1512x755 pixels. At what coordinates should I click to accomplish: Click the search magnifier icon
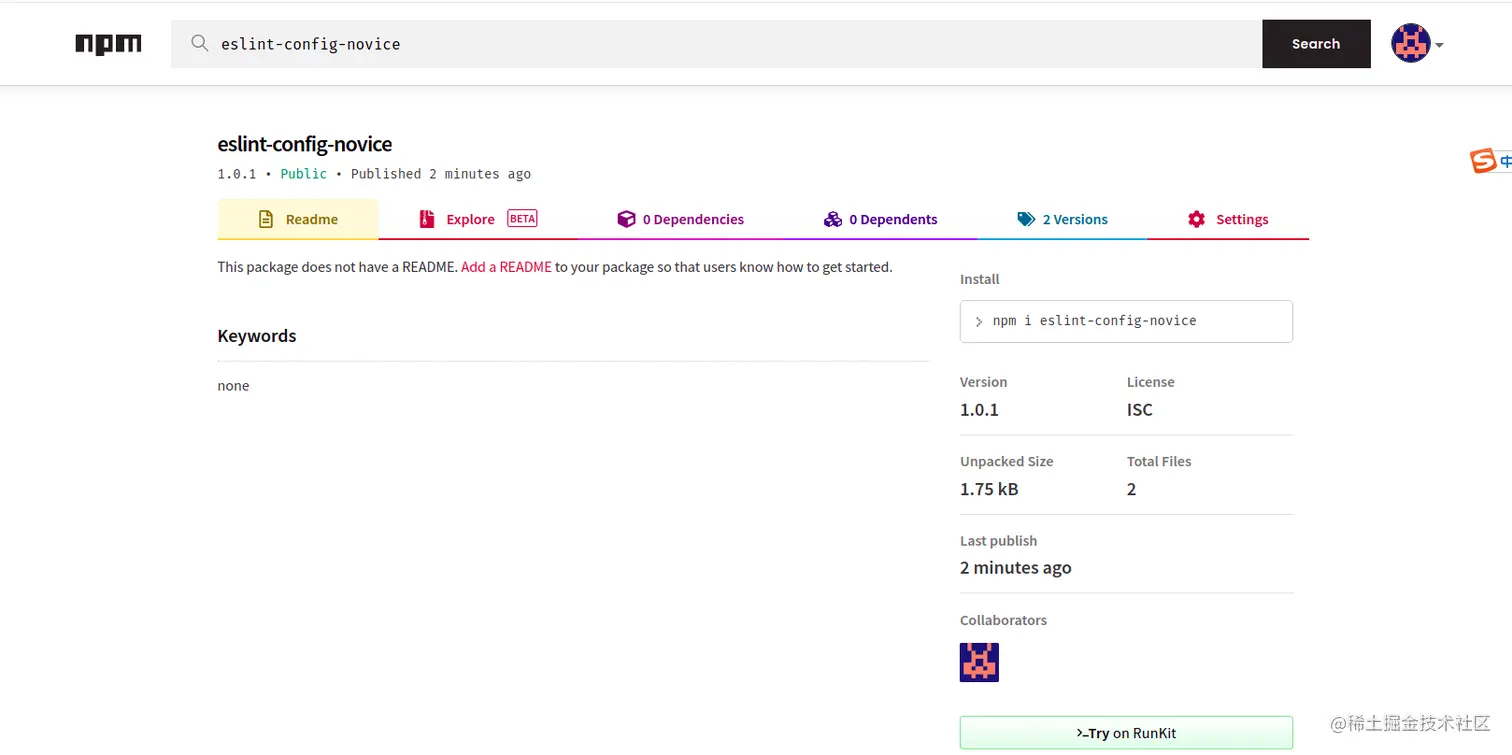click(200, 43)
